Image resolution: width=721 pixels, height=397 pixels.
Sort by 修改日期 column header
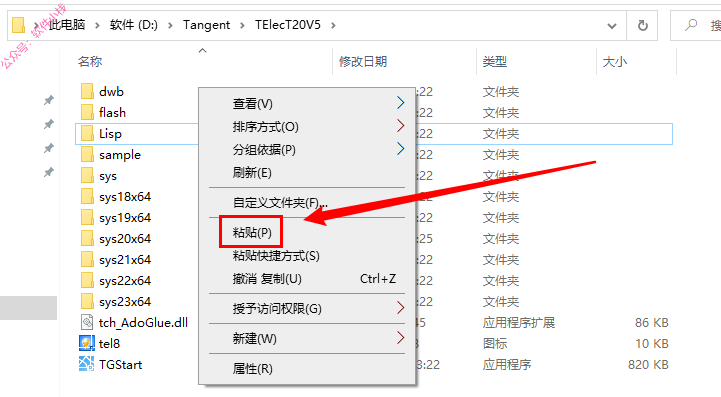(x=363, y=62)
